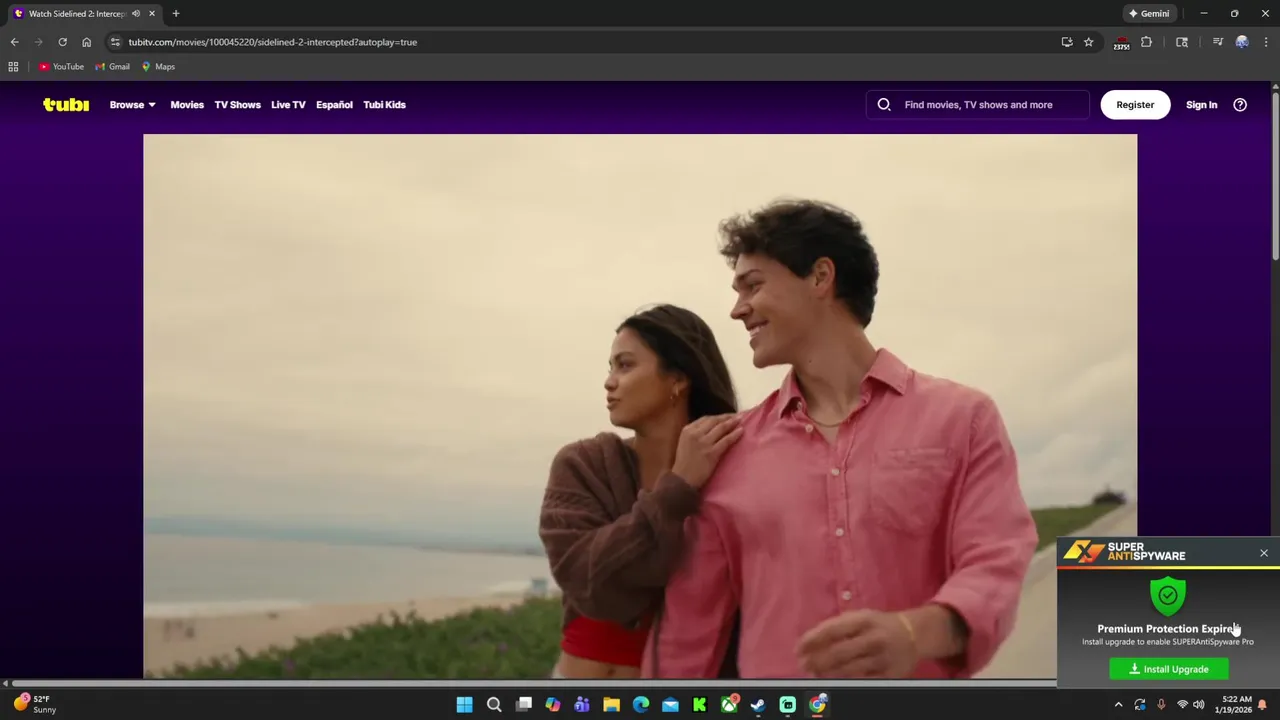Click the Sidelined 2 video player
The height and width of the screenshot is (720, 1280).
640,406
